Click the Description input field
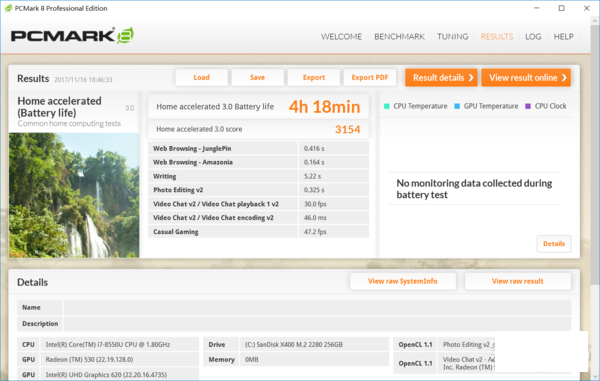Viewport: 600px width, 381px height. pos(317,324)
